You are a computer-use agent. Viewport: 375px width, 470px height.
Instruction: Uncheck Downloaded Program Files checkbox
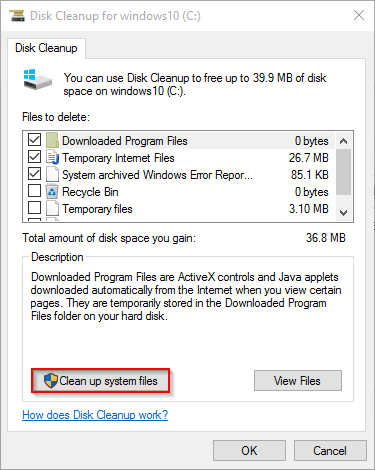point(34,140)
